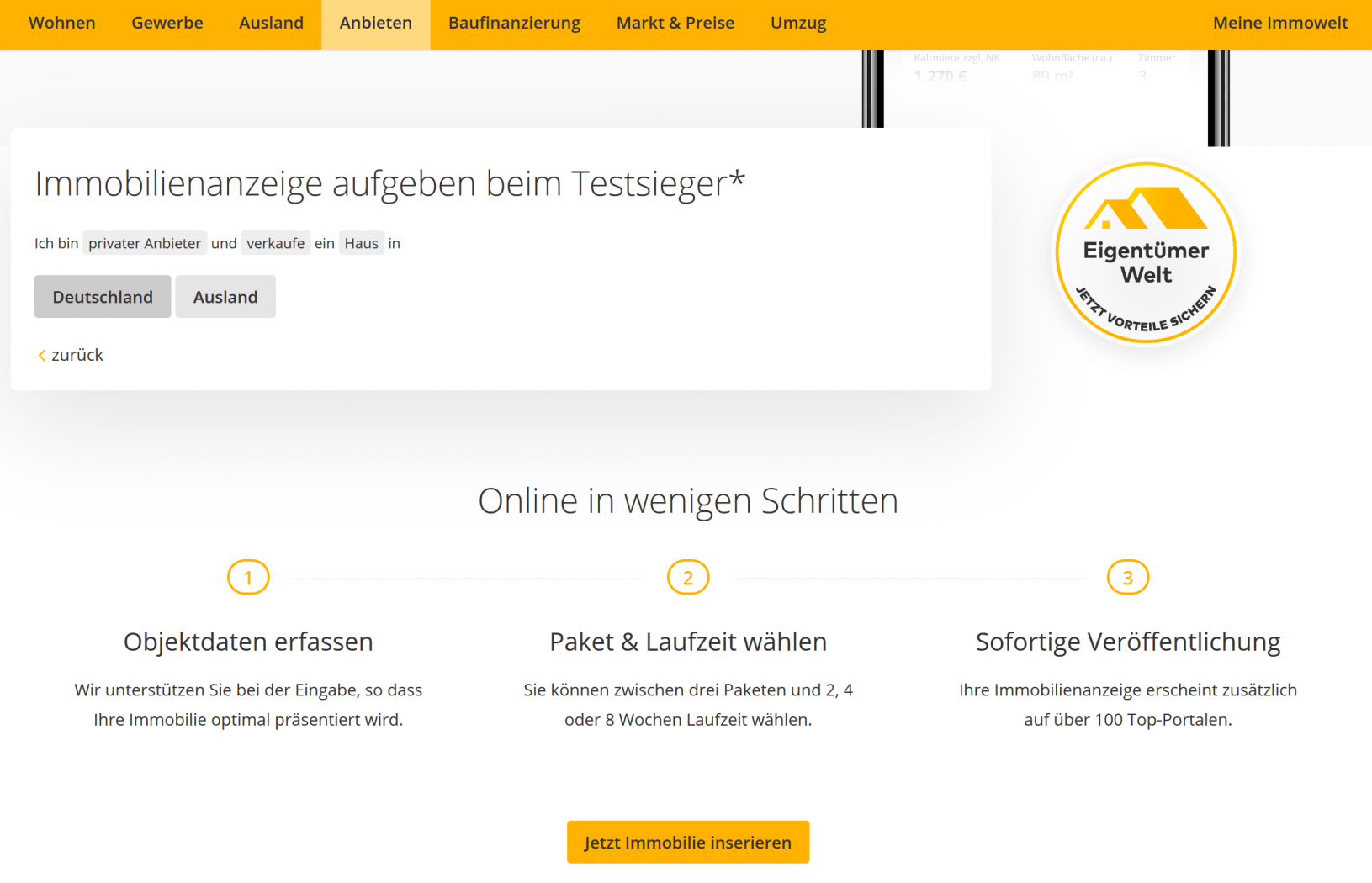Click the step 2 circle icon

click(688, 578)
